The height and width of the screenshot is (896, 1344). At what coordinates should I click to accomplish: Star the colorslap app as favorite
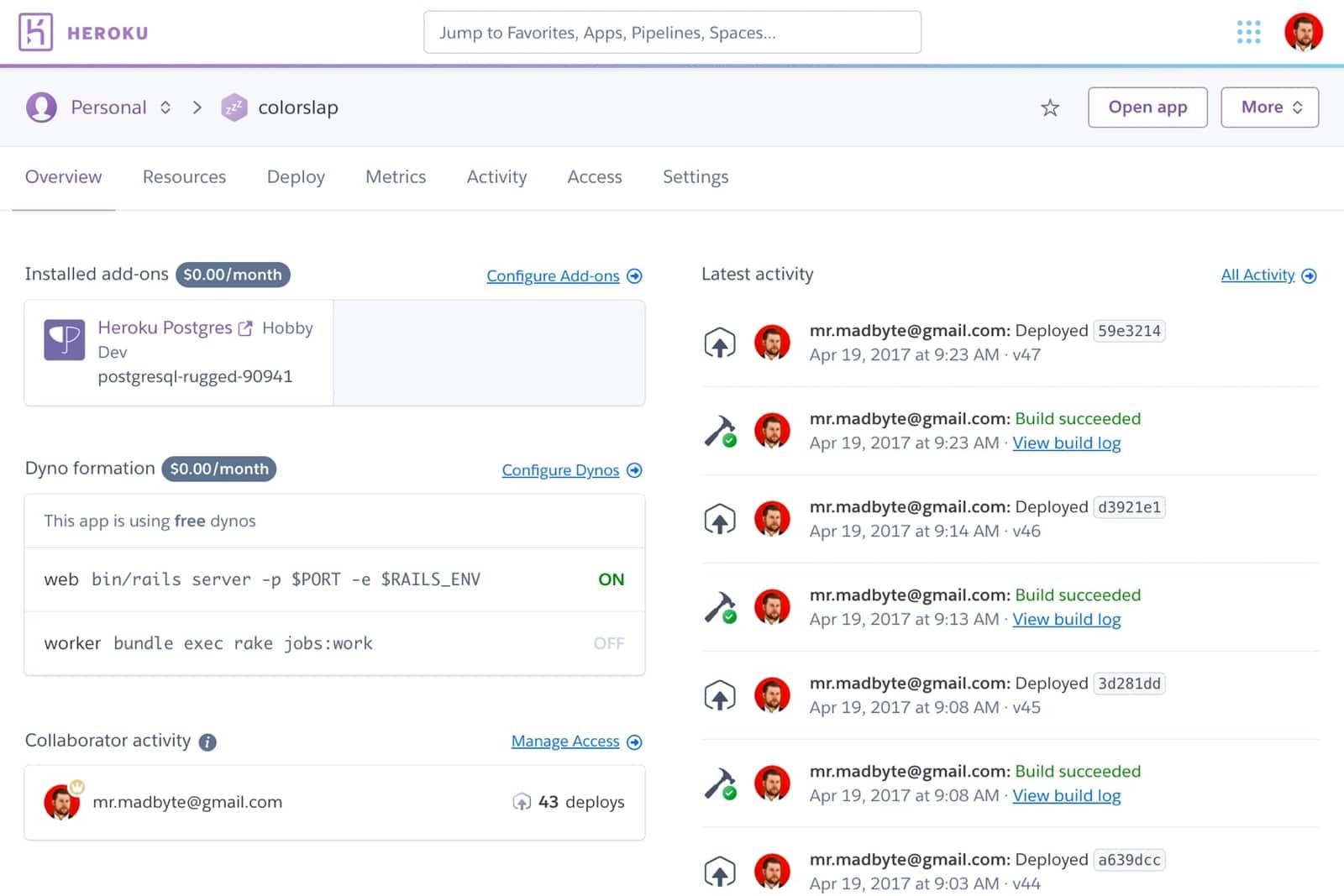pos(1050,107)
